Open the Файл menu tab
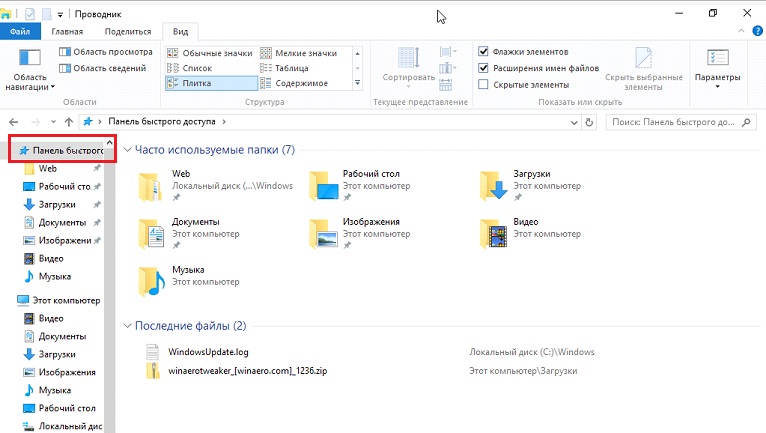 (x=20, y=31)
